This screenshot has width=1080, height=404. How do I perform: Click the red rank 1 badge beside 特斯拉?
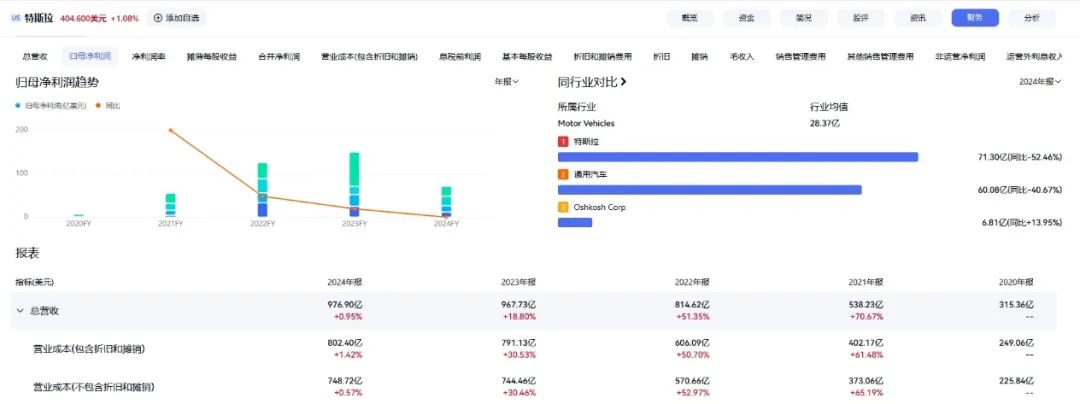(563, 142)
